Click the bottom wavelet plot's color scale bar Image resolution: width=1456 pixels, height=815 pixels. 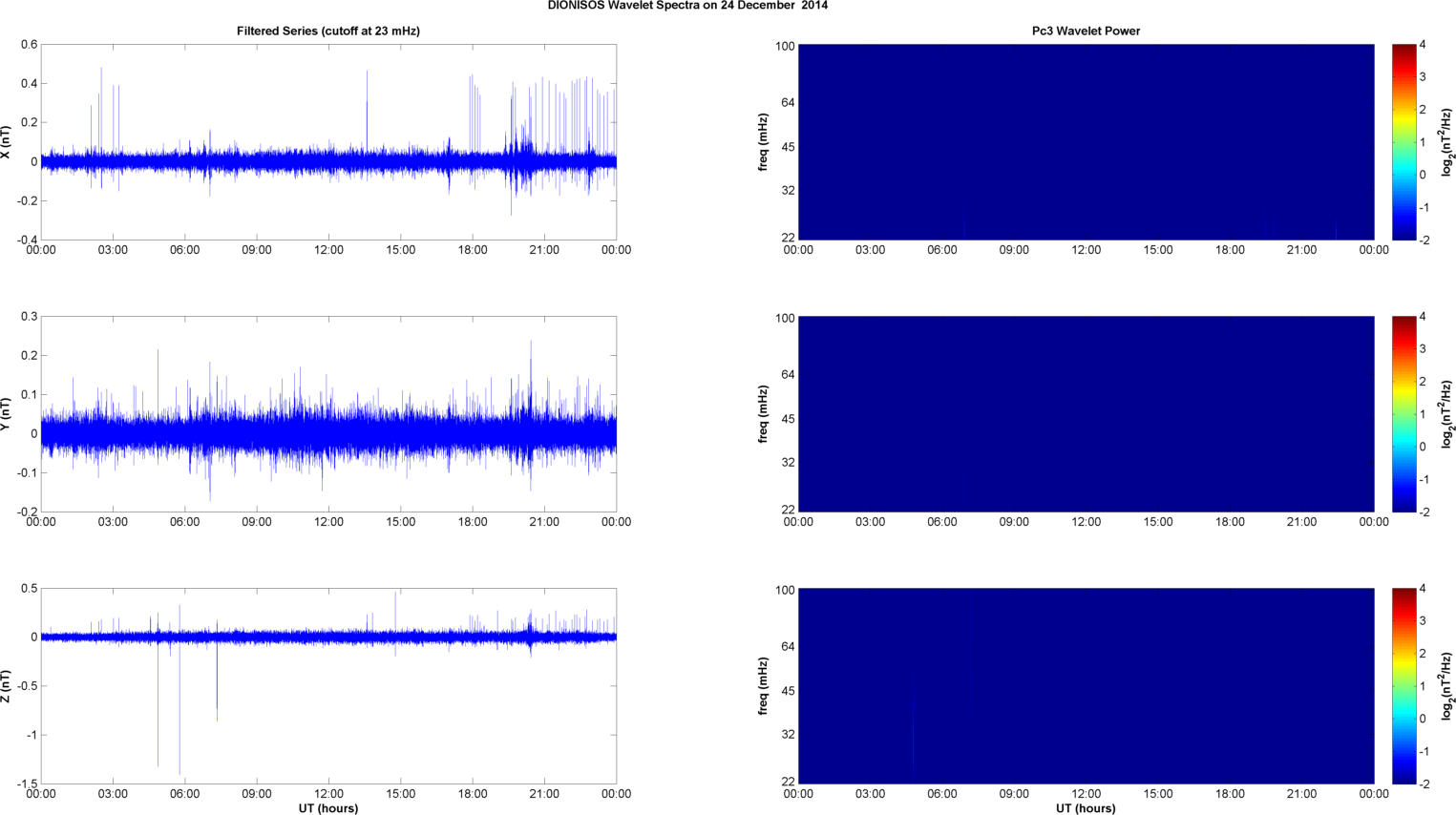point(1403,686)
